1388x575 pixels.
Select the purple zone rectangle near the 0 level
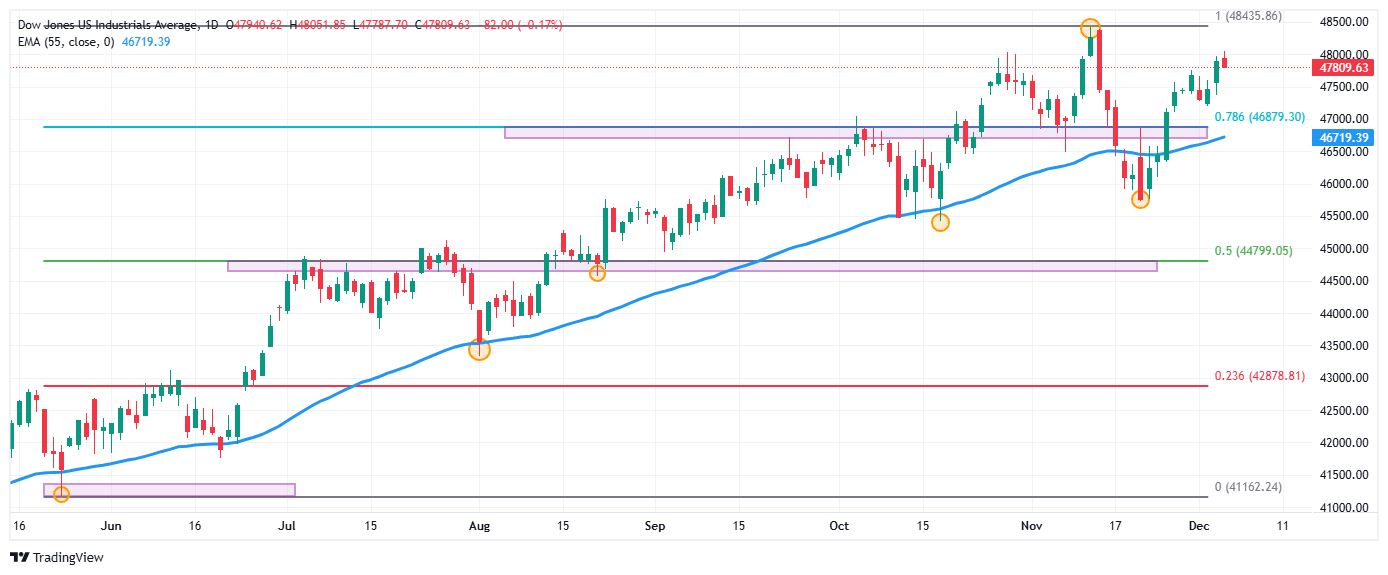click(x=169, y=490)
